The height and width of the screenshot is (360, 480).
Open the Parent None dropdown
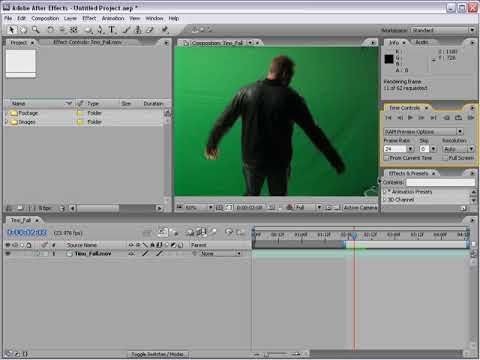pos(220,254)
